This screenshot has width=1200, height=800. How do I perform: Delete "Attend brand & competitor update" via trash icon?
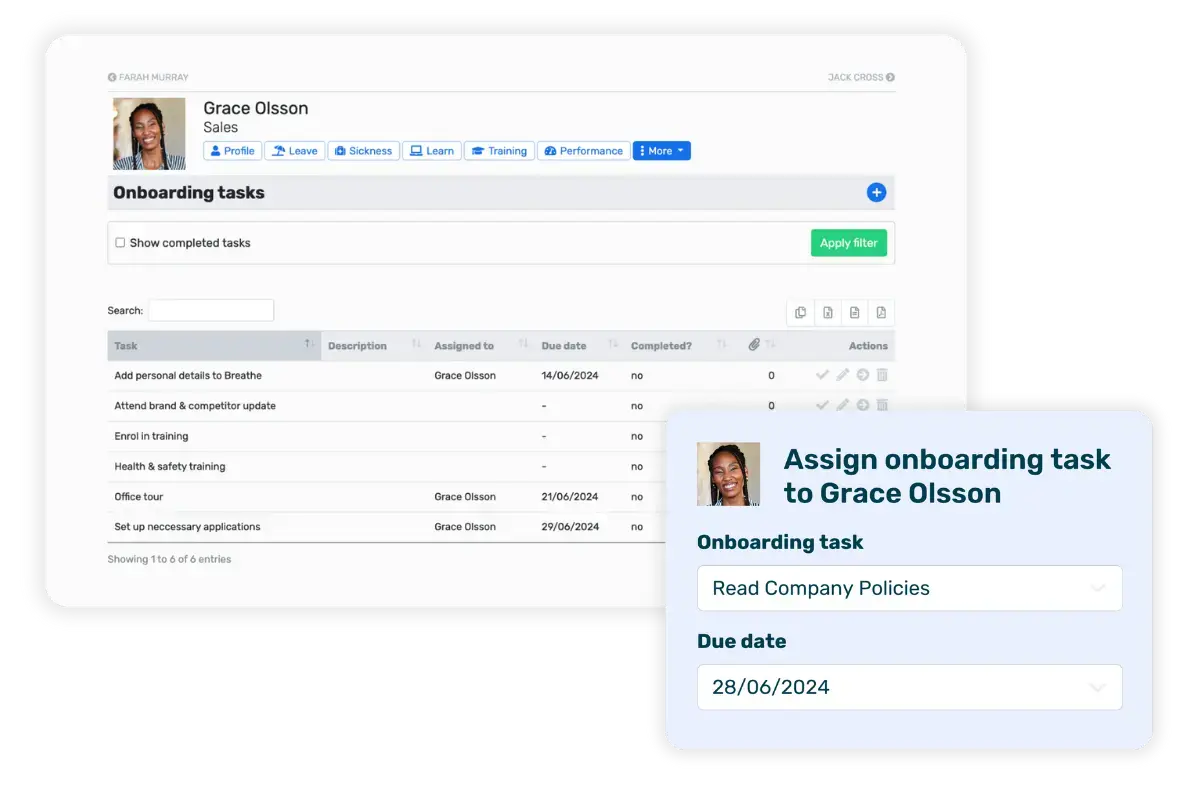tap(883, 405)
